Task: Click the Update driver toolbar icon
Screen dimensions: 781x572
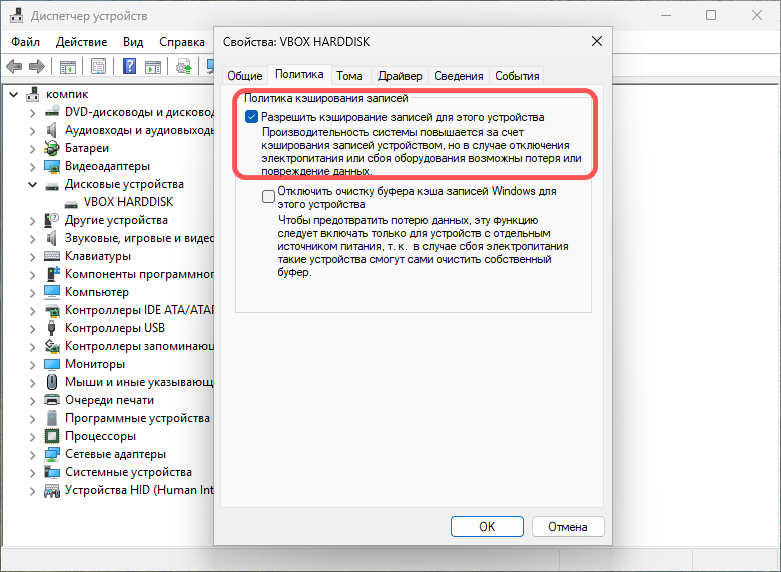Action: pyautogui.click(x=184, y=67)
